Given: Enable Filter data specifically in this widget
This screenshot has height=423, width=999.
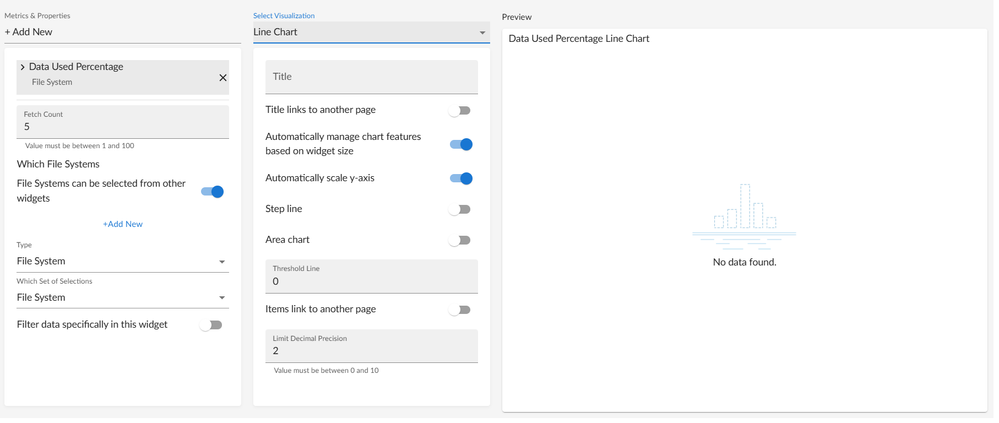Looking at the screenshot, I should click(x=211, y=325).
